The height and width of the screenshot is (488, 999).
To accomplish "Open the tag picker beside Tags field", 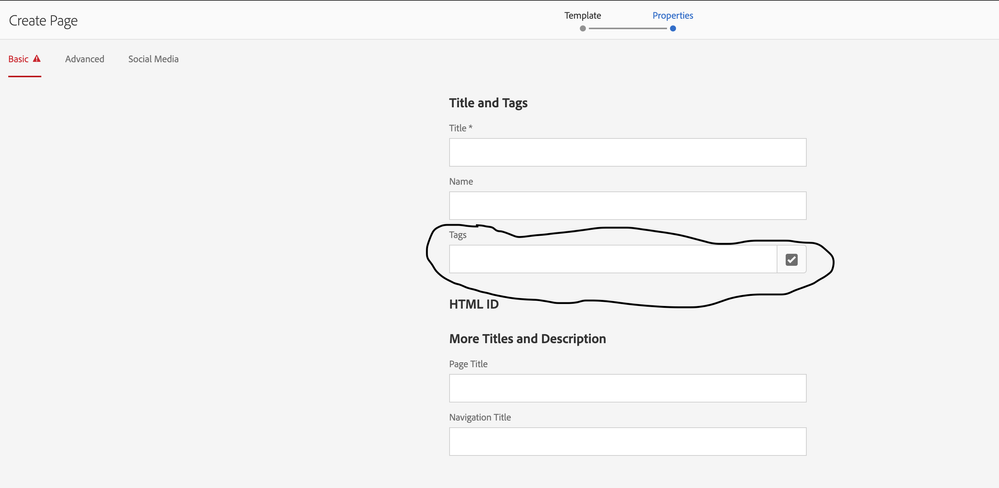I will point(791,260).
